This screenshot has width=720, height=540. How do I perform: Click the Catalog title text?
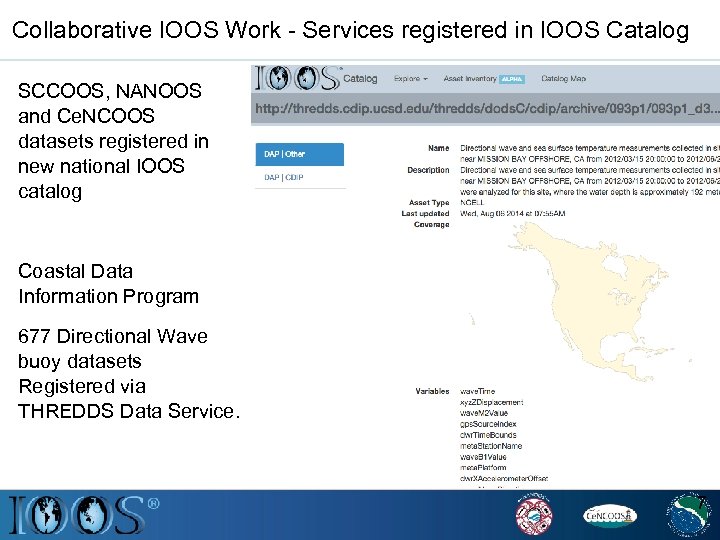coord(360,79)
